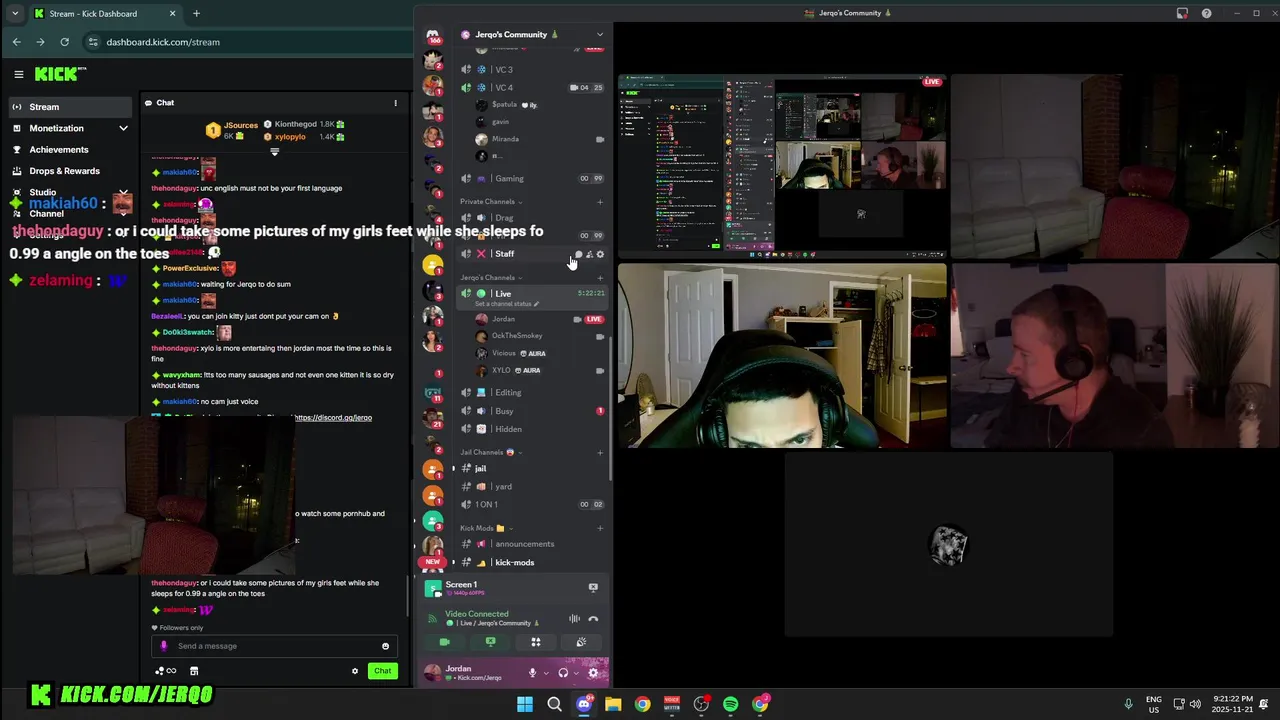Image resolution: width=1280 pixels, height=720 pixels.
Task: Join the Hidden voice channel
Action: point(532,429)
